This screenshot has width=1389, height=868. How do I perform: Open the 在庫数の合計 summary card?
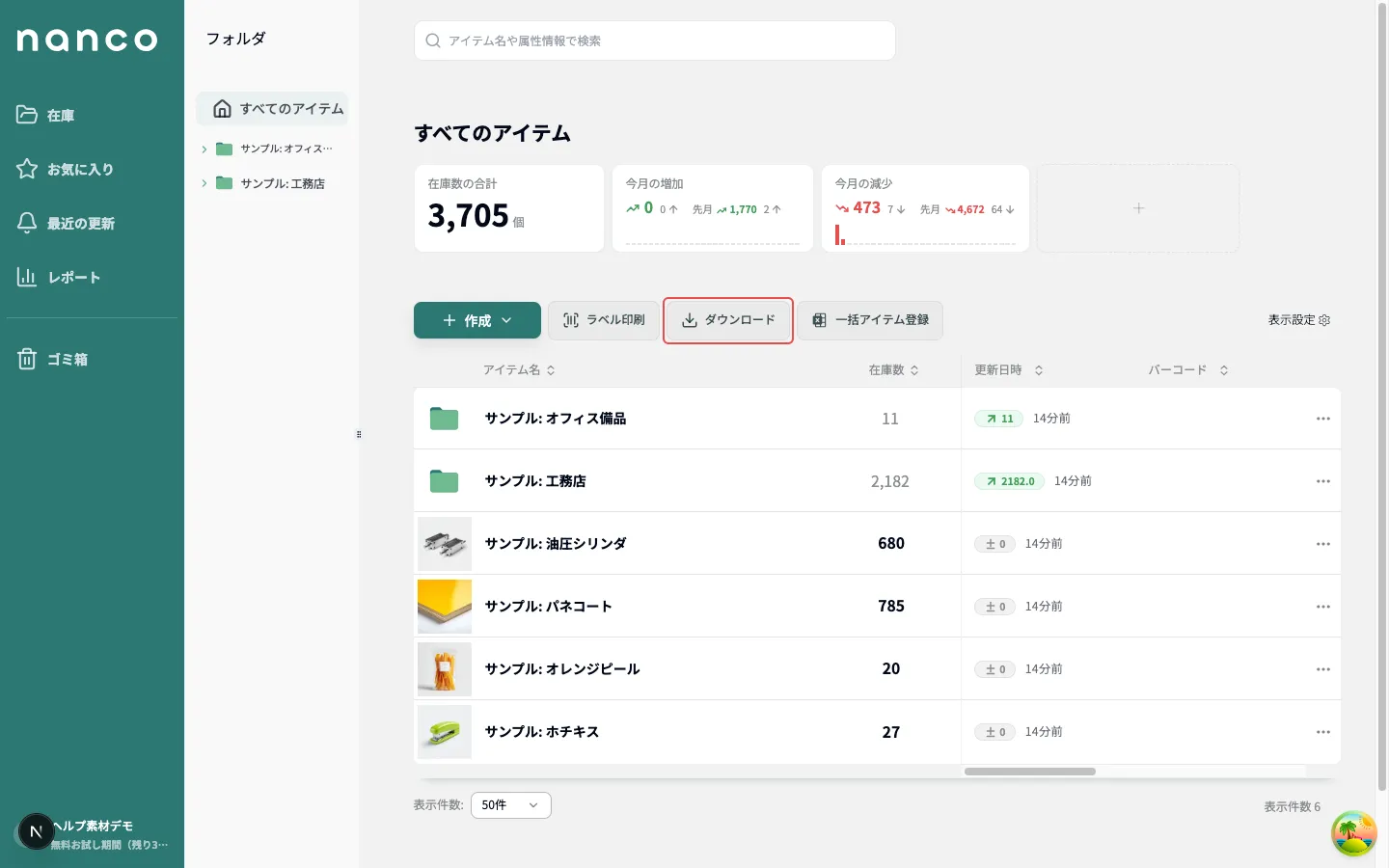(509, 208)
